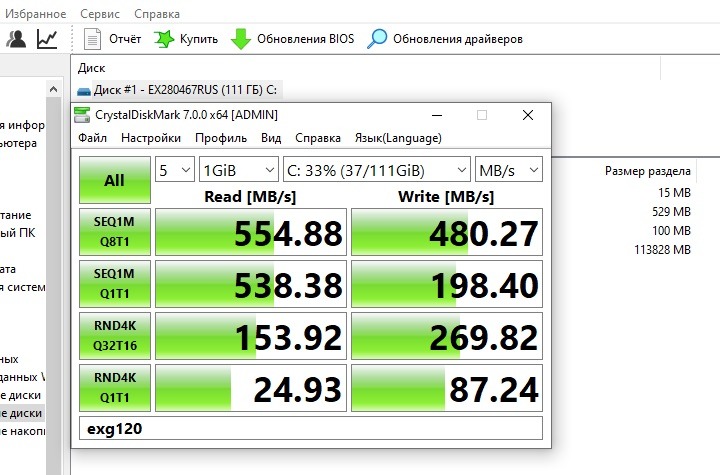Open the Язык(Language) menu

[x=398, y=138]
